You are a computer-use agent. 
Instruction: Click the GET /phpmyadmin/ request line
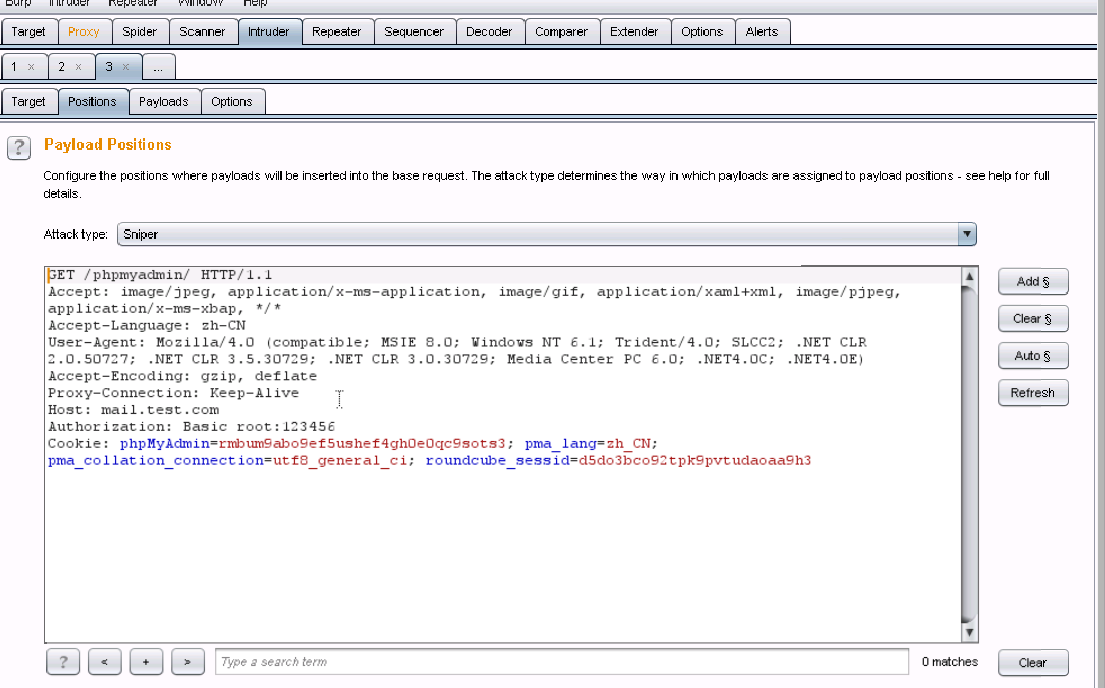[160, 275]
